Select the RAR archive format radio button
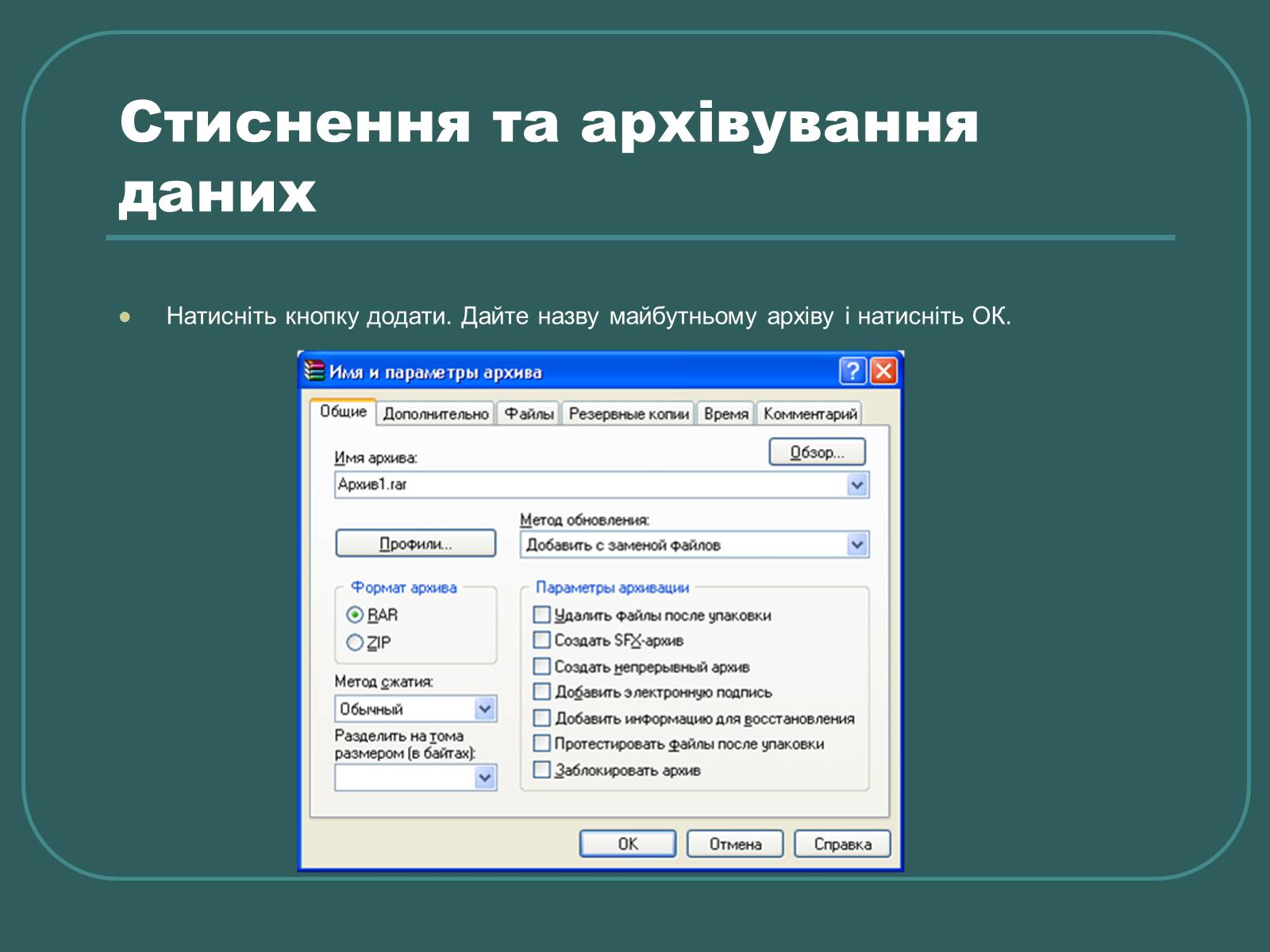Viewport: 1270px width, 952px height. tap(355, 615)
